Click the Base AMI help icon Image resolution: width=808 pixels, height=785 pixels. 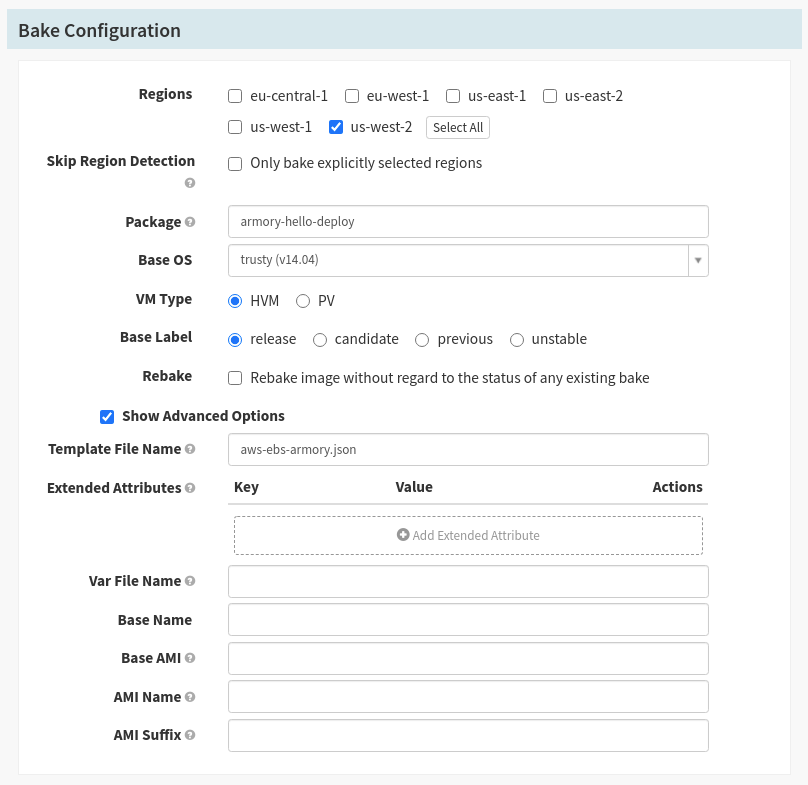click(190, 658)
